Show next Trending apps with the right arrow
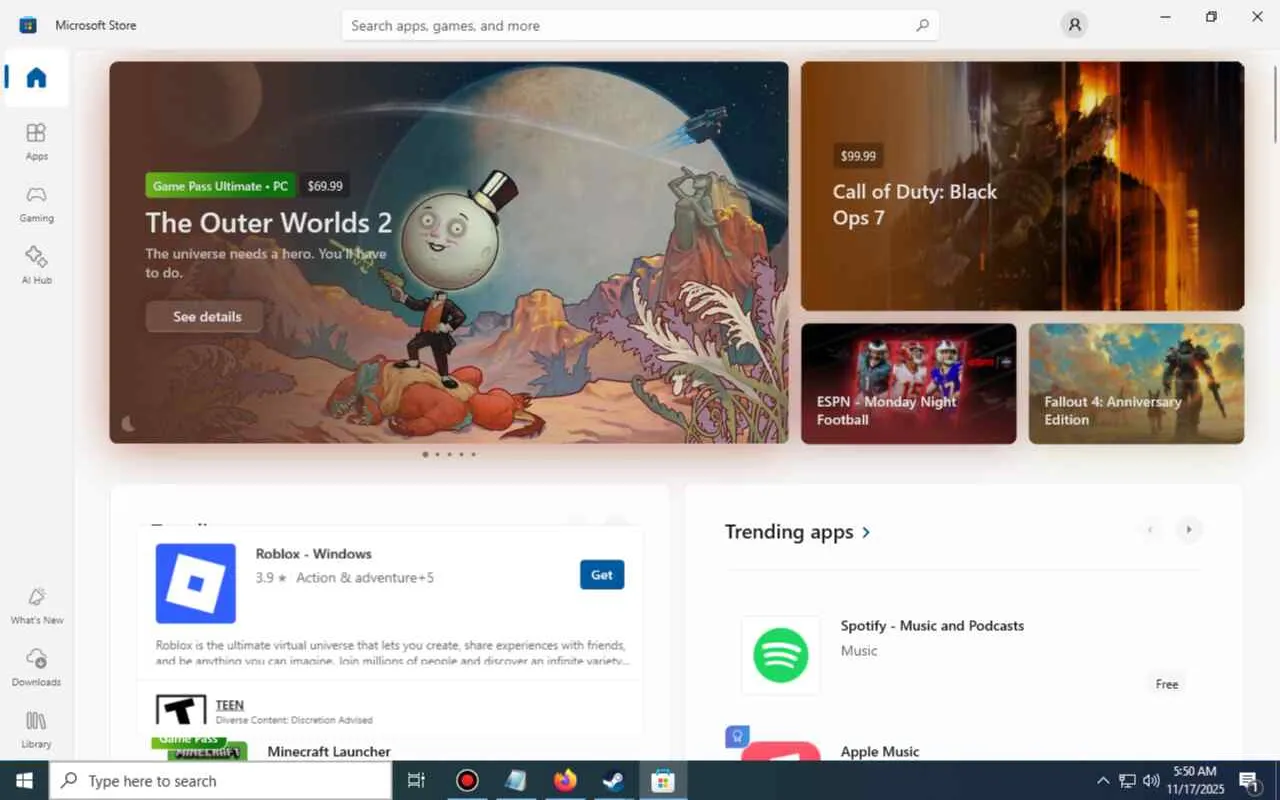 (1188, 529)
